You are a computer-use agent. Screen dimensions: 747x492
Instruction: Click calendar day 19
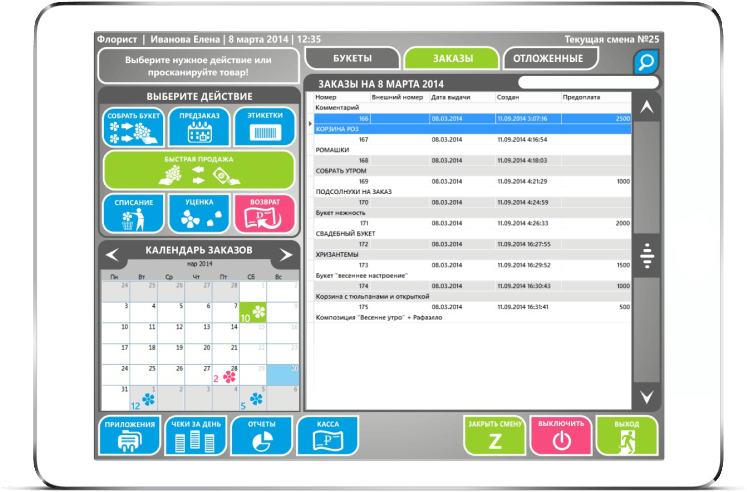coord(171,354)
